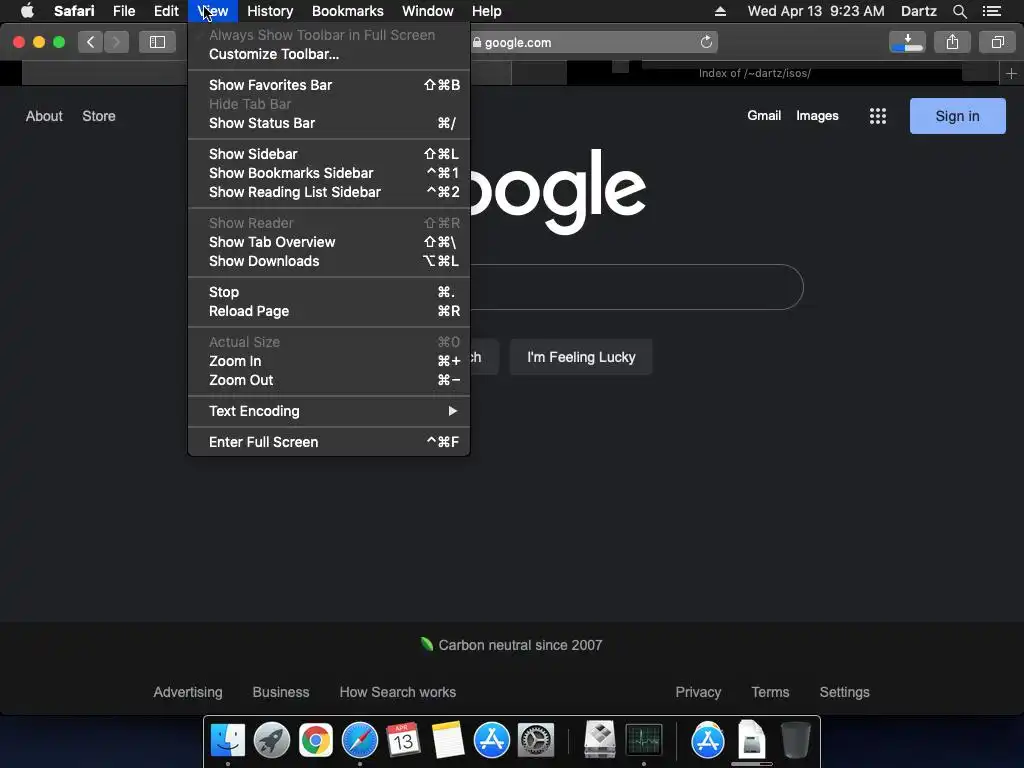Add a new tab with plus button
1024x768 pixels.
pyautogui.click(x=1011, y=73)
